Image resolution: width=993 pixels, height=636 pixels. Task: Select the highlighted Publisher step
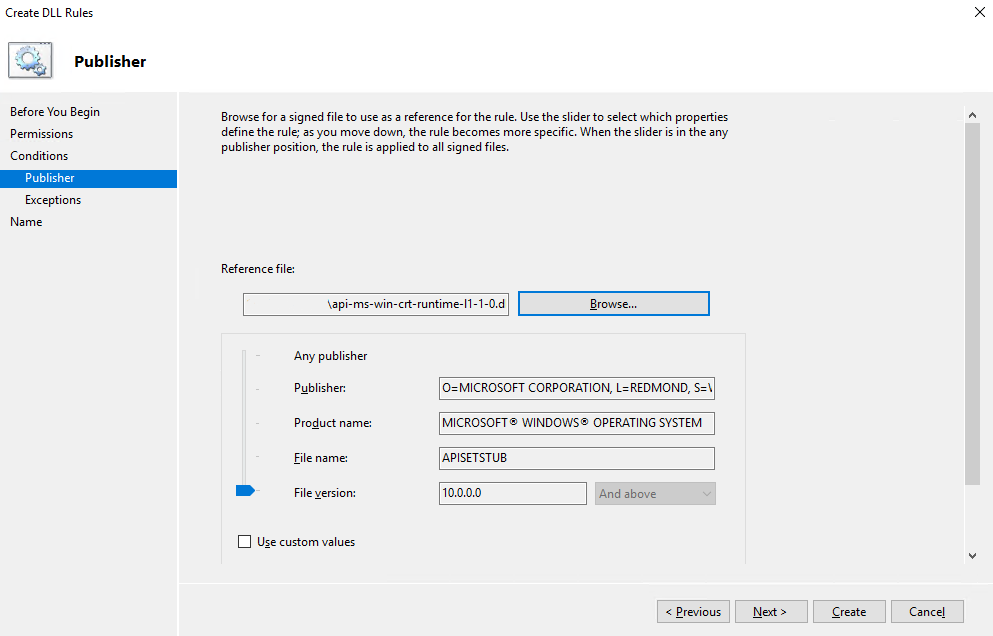pyautogui.click(x=47, y=177)
